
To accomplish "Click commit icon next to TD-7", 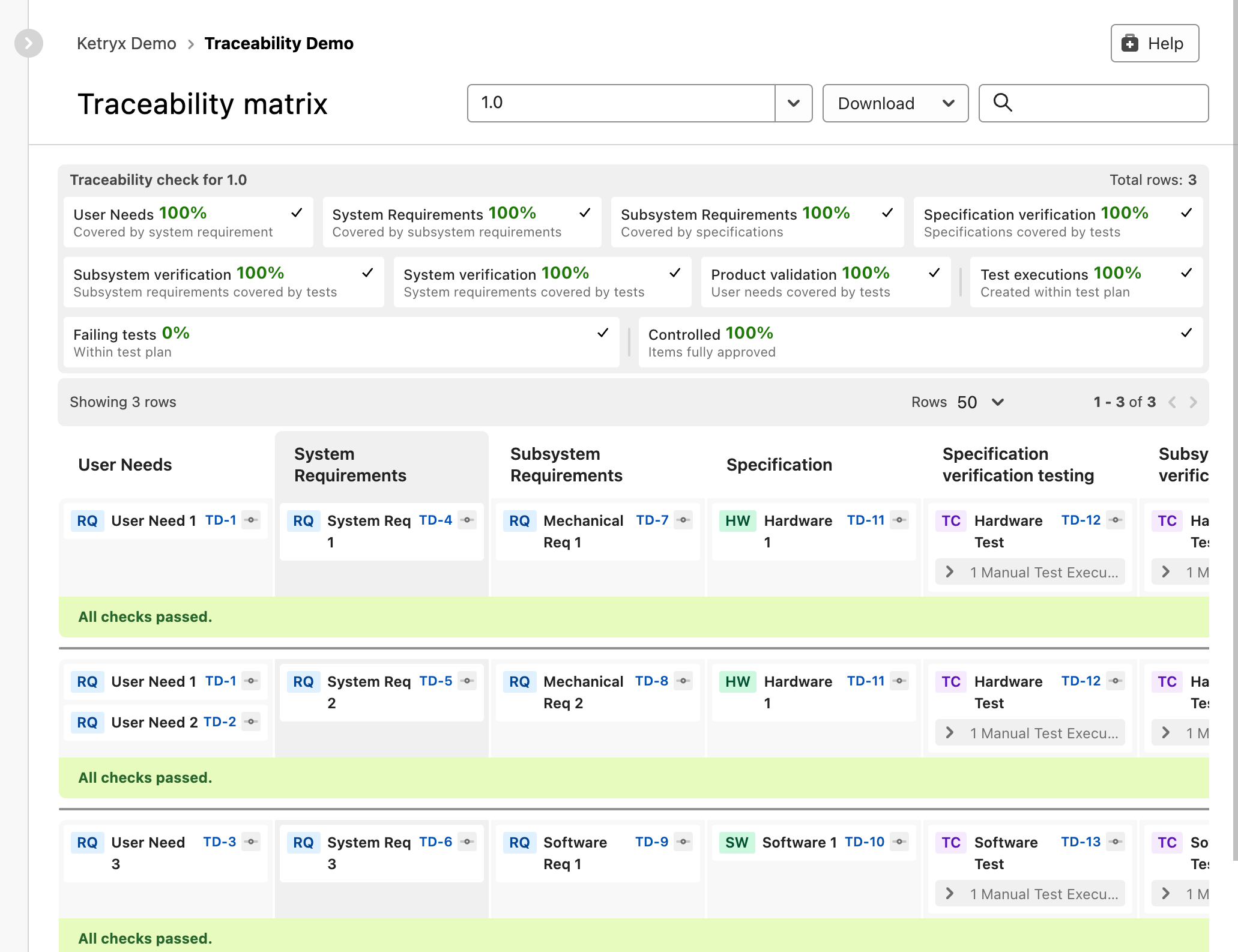I will (683, 520).
